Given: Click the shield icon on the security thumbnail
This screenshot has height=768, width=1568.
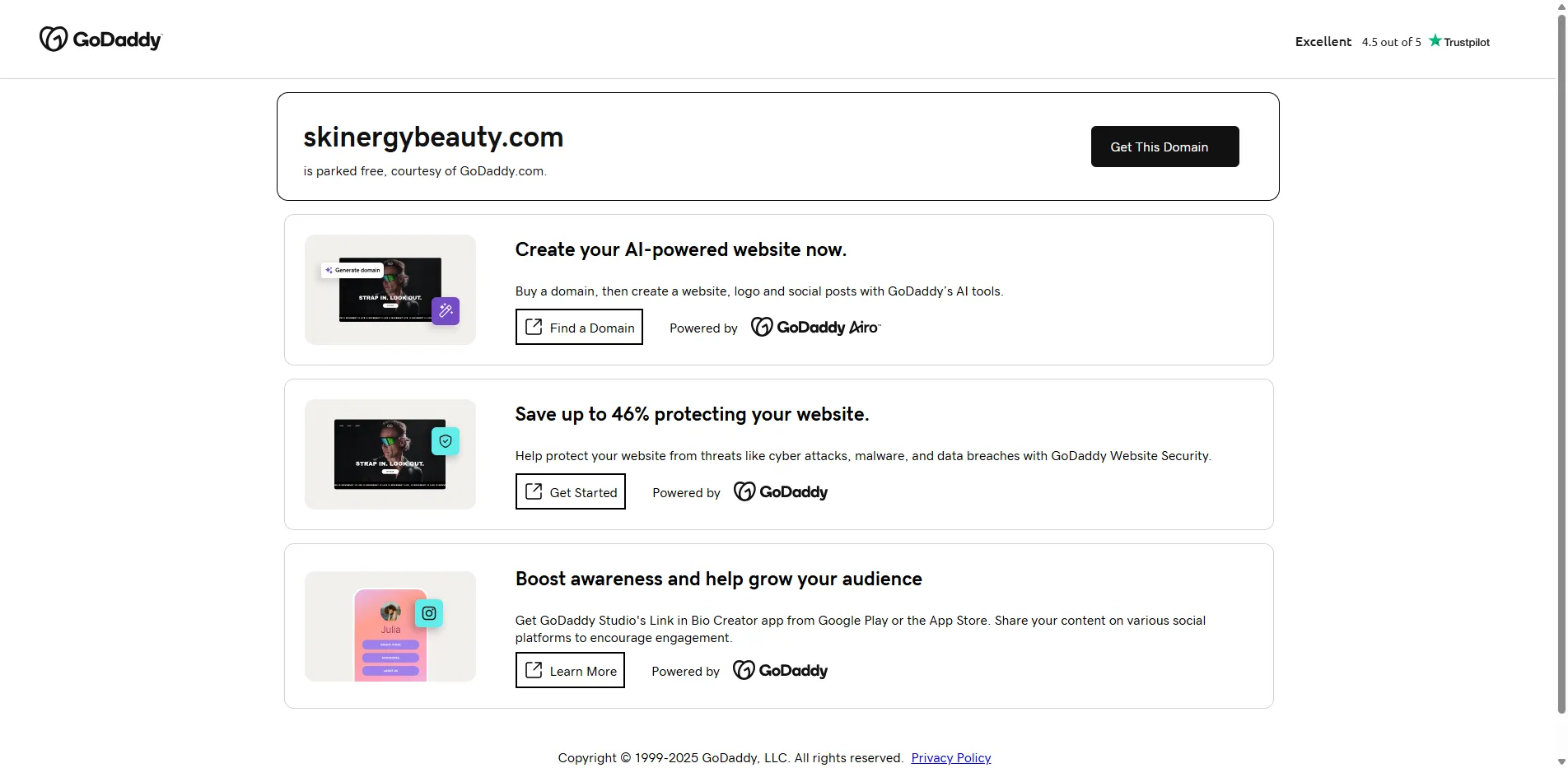Looking at the screenshot, I should [x=446, y=440].
